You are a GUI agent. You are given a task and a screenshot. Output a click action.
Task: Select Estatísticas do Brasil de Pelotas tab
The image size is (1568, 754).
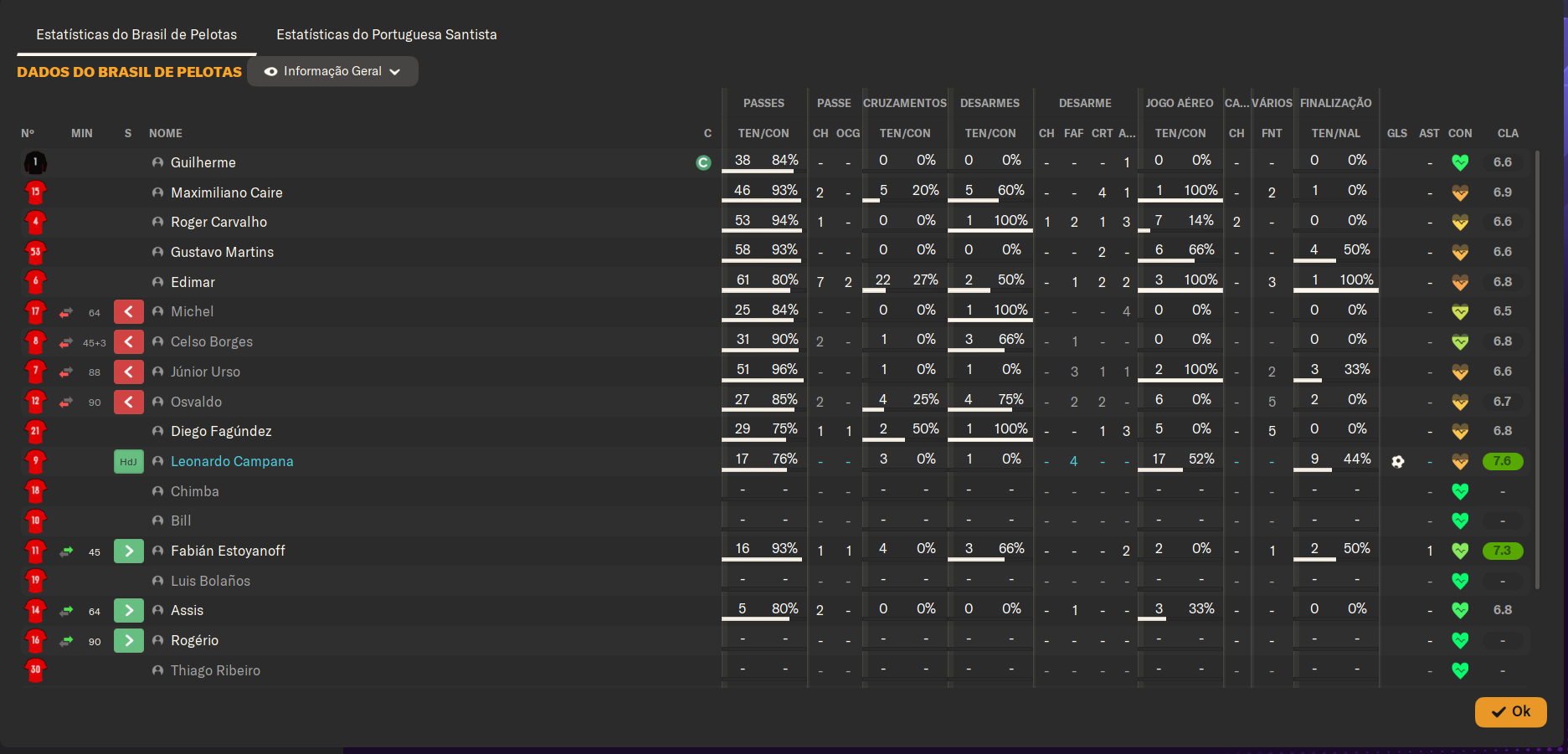(x=136, y=34)
